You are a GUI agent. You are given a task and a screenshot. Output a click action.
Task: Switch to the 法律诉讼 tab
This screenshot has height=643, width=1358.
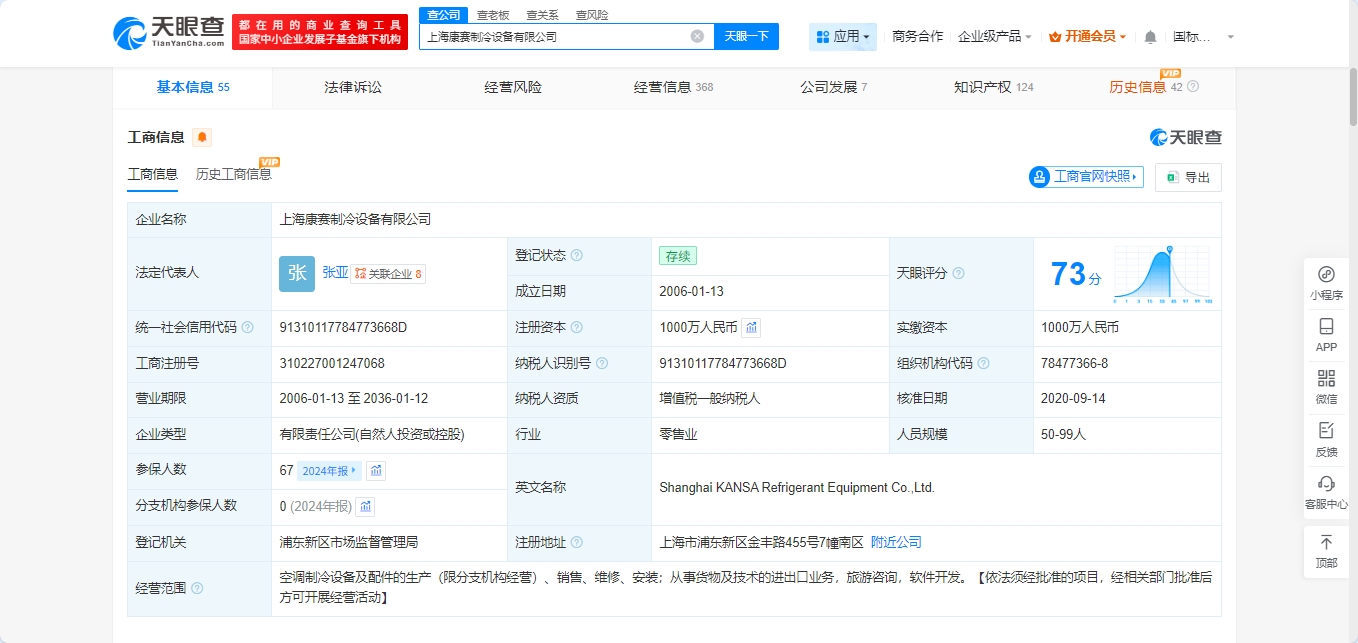[353, 87]
